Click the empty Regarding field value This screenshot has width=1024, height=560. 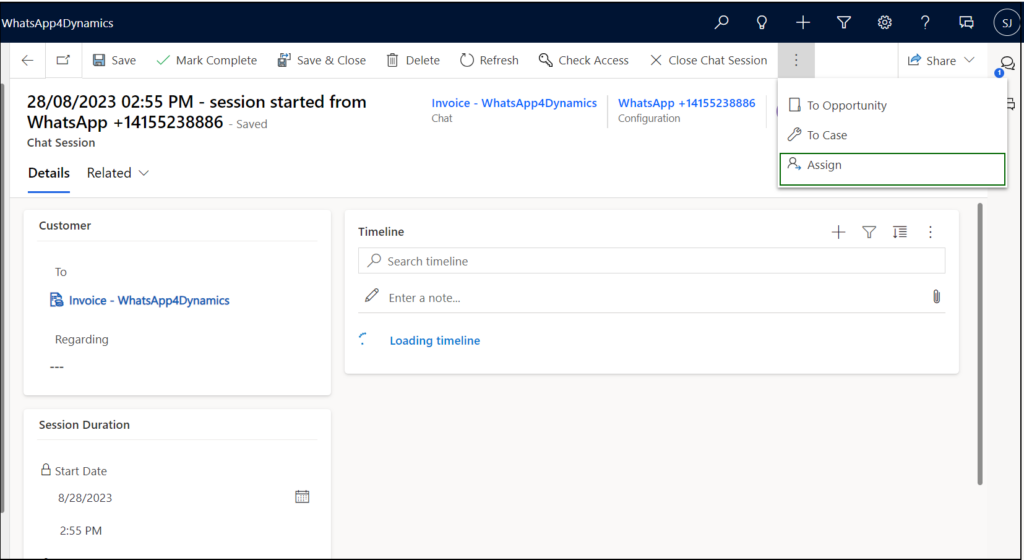(57, 367)
